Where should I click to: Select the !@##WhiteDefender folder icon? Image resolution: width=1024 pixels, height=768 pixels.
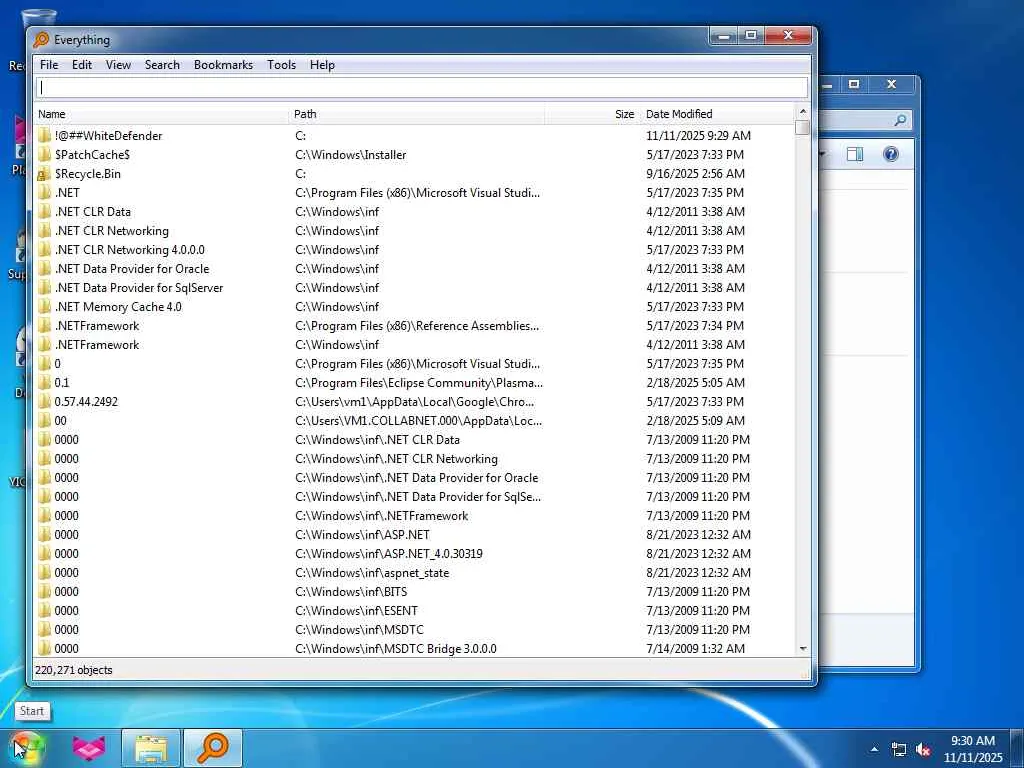tap(44, 136)
